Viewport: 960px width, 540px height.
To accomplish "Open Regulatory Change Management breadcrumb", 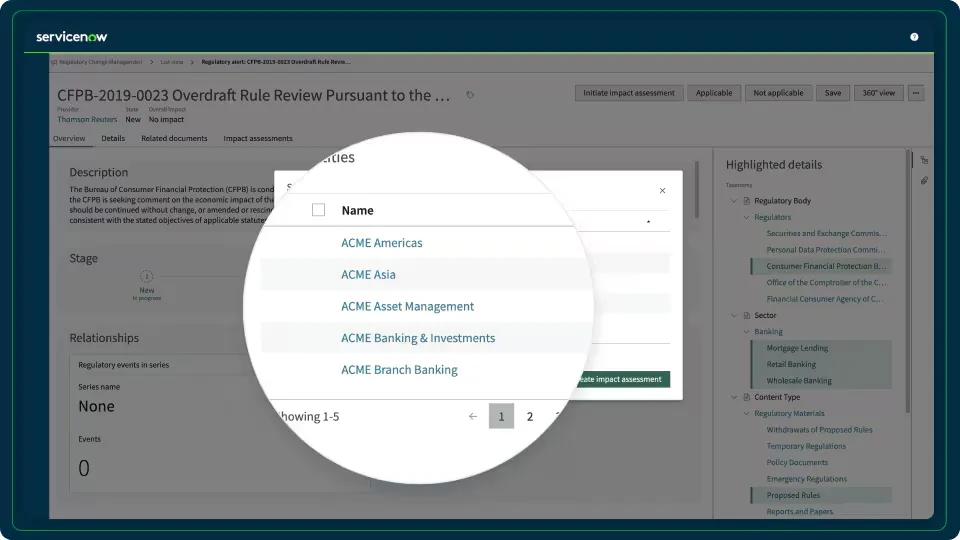I will (101, 62).
